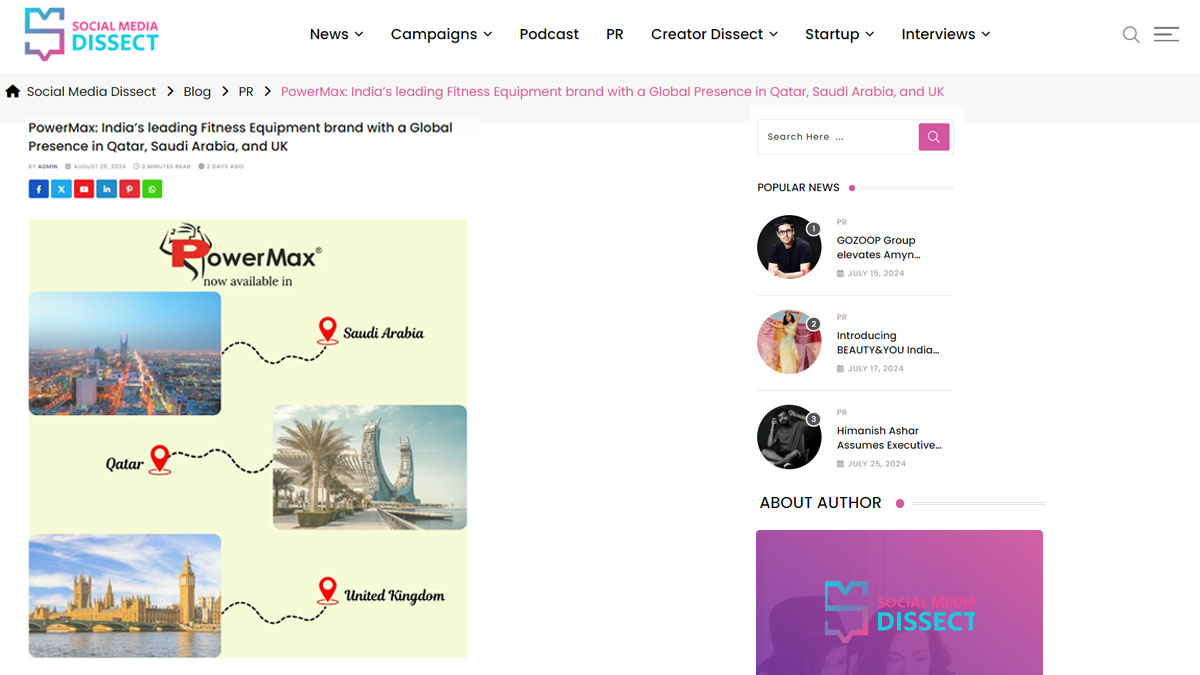Go to Blog breadcrumb link
Image resolution: width=1200 pixels, height=675 pixels.
tap(197, 91)
